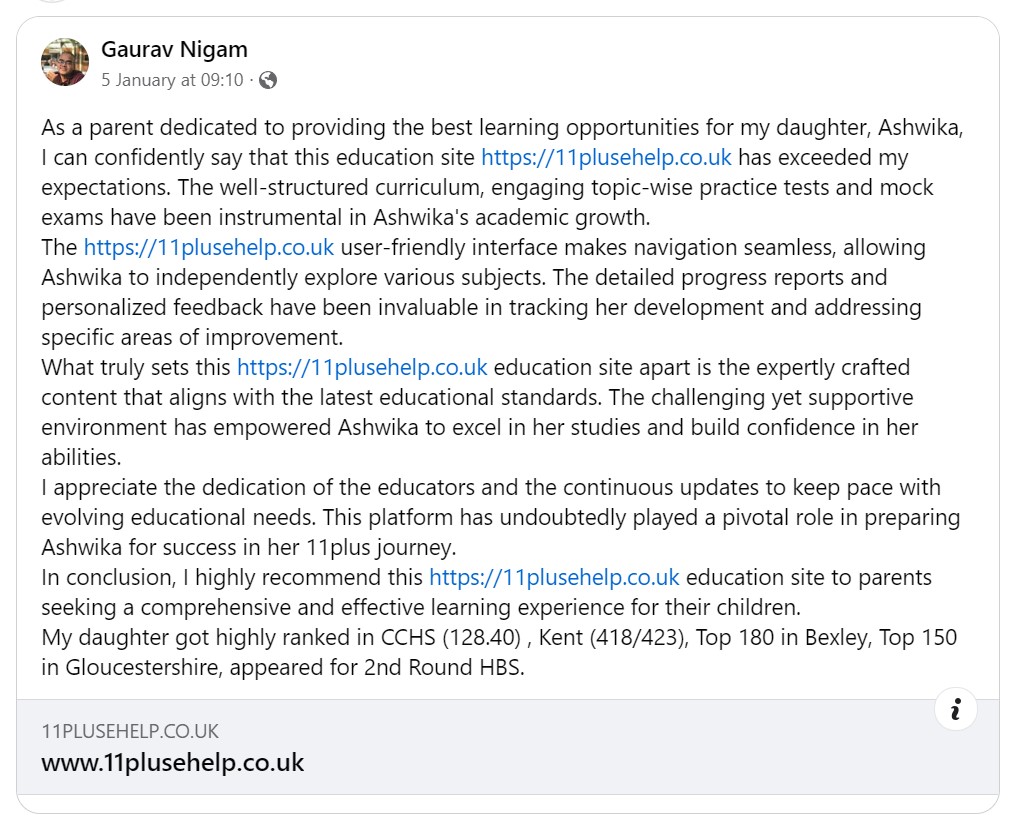Click the single word line "abilities."
This screenshot has height=823, width=1016.
pos(82,458)
